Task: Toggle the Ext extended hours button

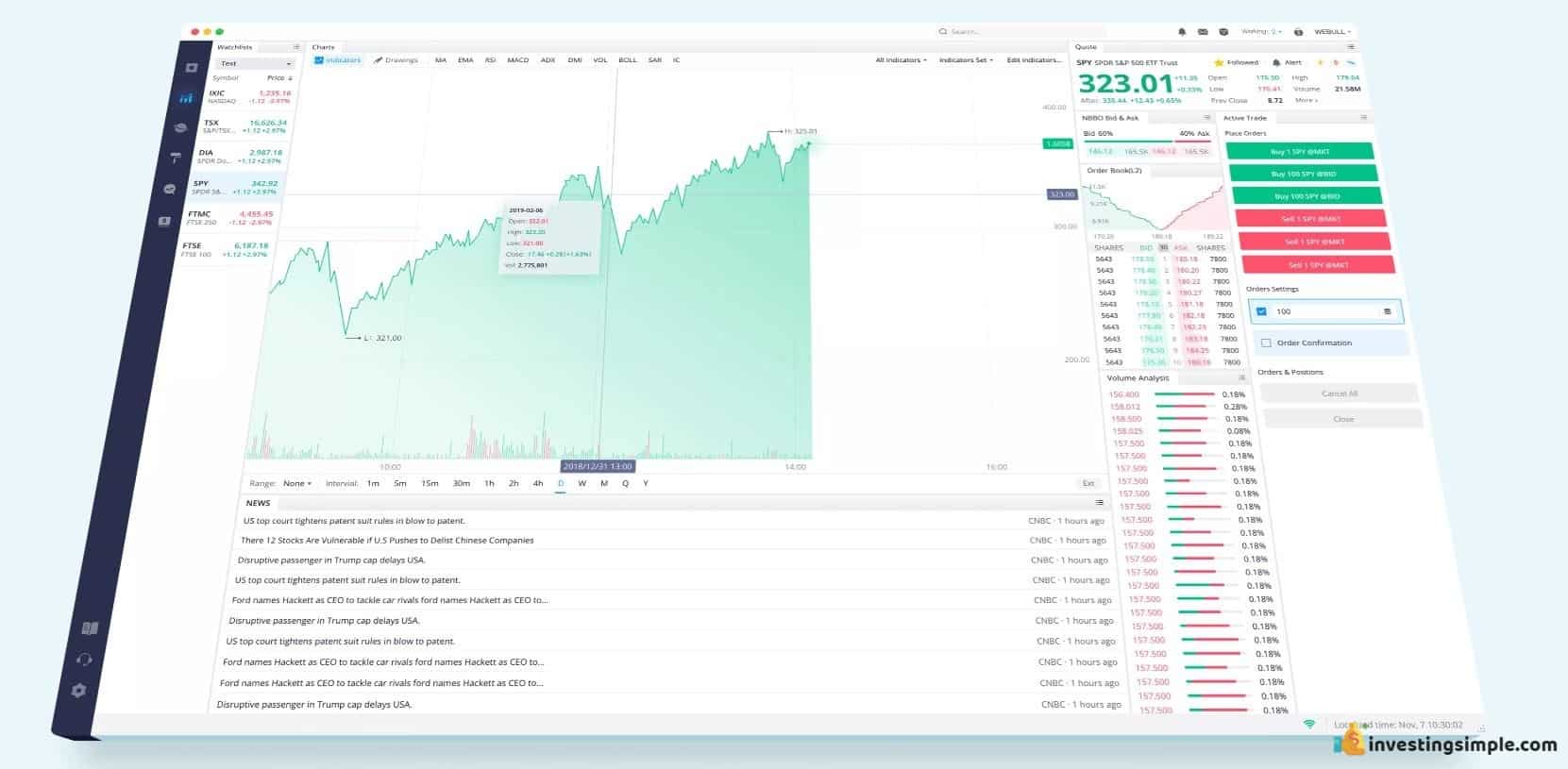Action: [x=1088, y=483]
